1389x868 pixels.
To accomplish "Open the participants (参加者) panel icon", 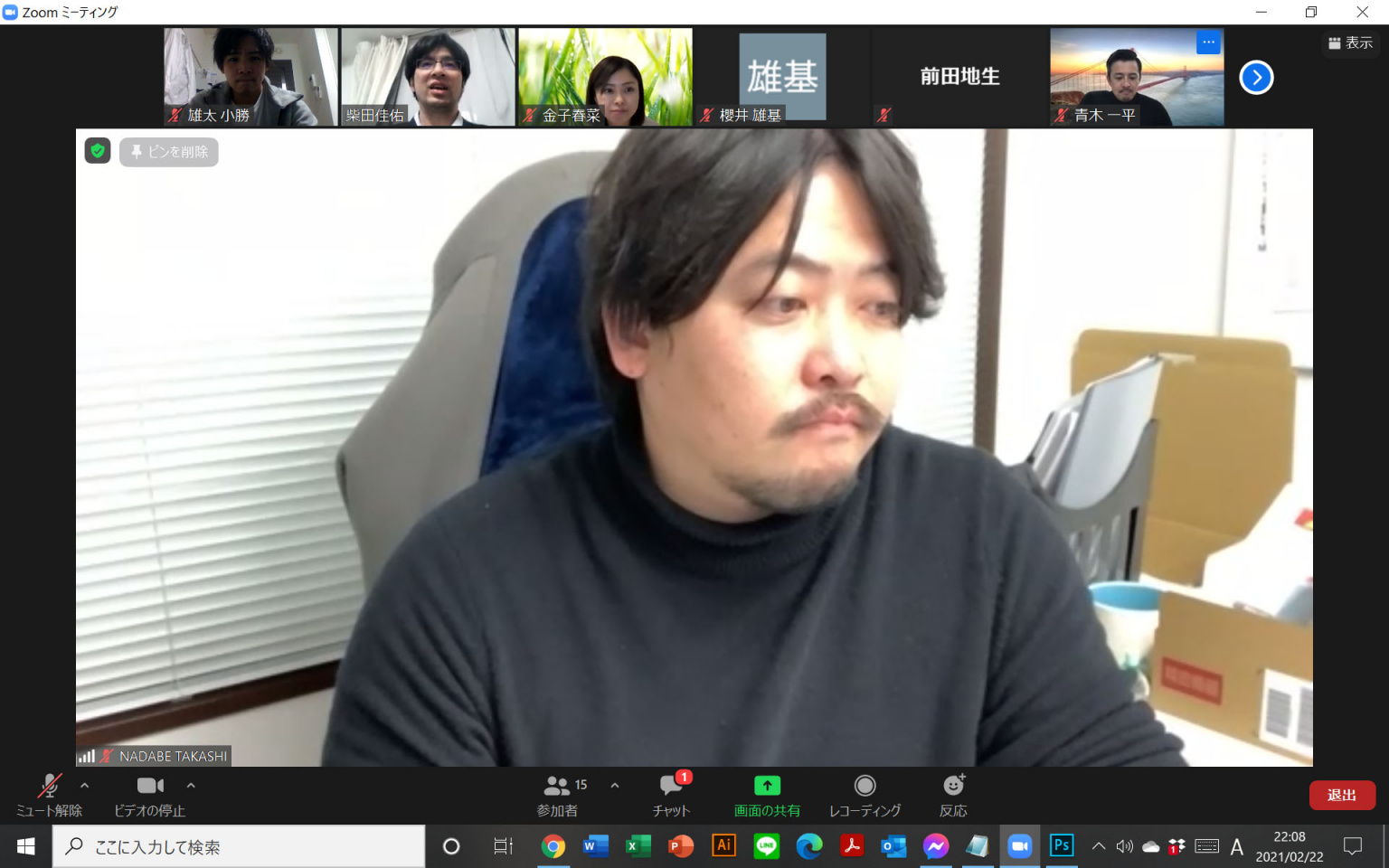I will tap(557, 786).
